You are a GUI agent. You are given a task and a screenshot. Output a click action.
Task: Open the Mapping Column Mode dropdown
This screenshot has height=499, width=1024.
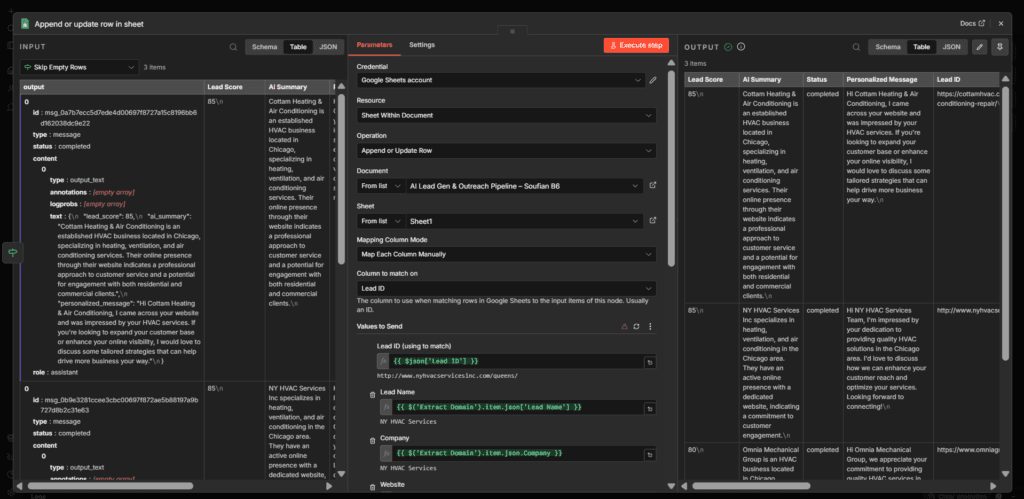coord(506,254)
